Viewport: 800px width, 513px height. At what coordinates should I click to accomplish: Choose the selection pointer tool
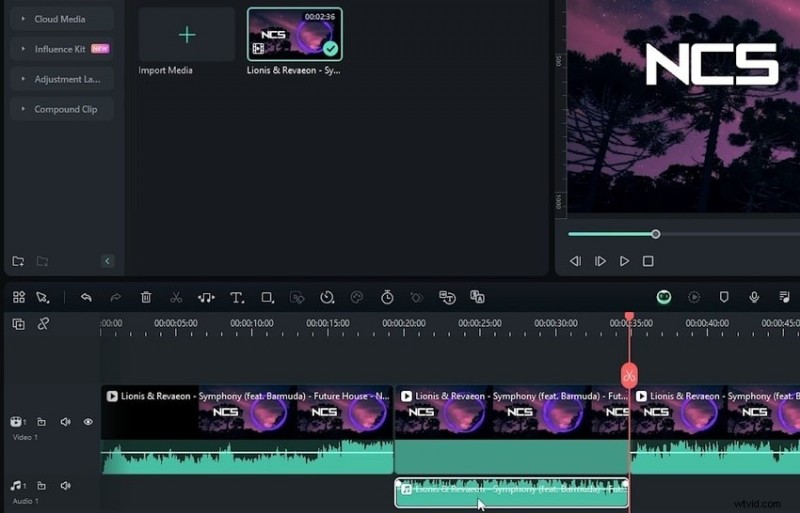pyautogui.click(x=43, y=297)
